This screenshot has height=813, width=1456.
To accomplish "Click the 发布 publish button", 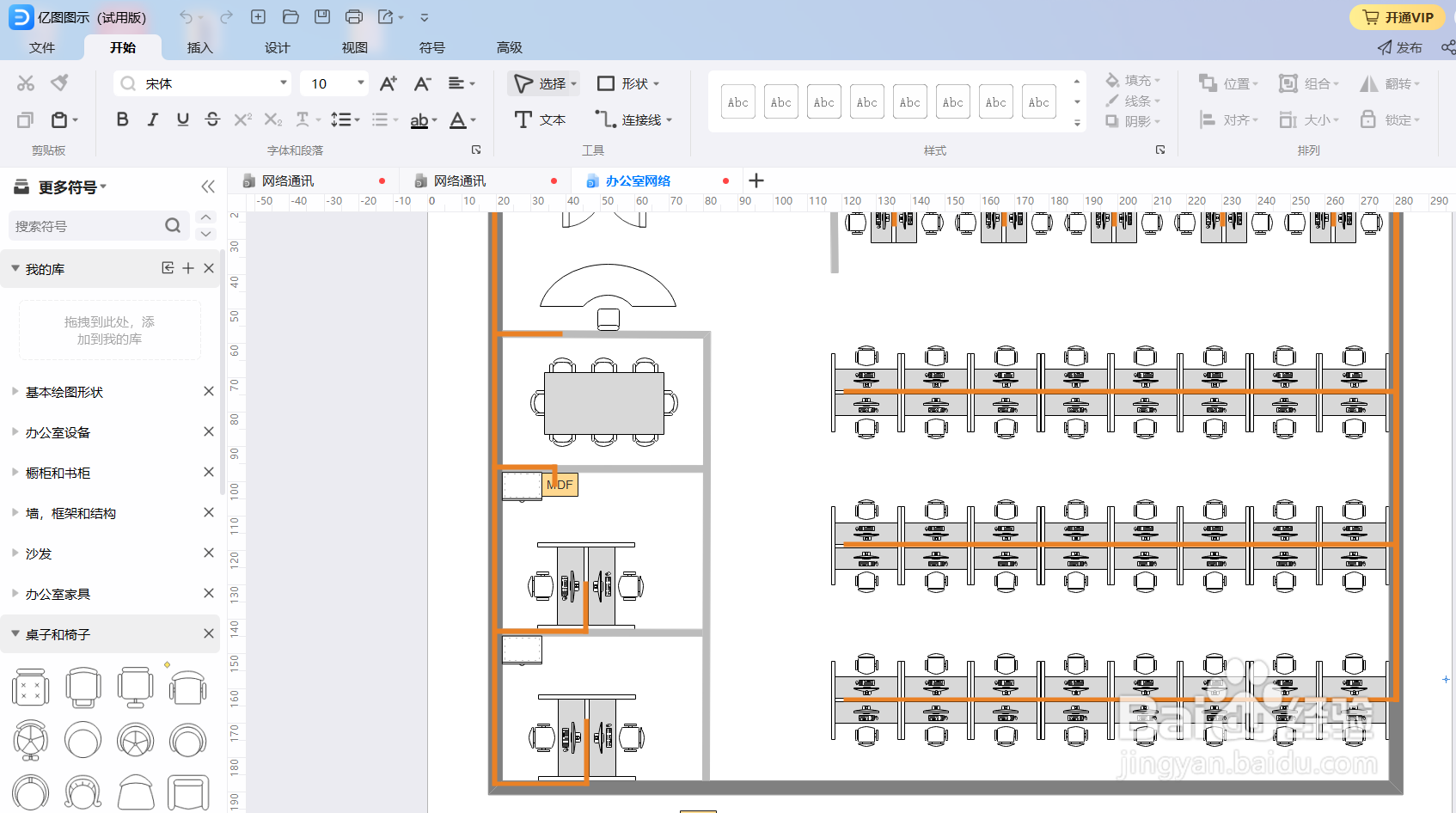I will [1399, 47].
